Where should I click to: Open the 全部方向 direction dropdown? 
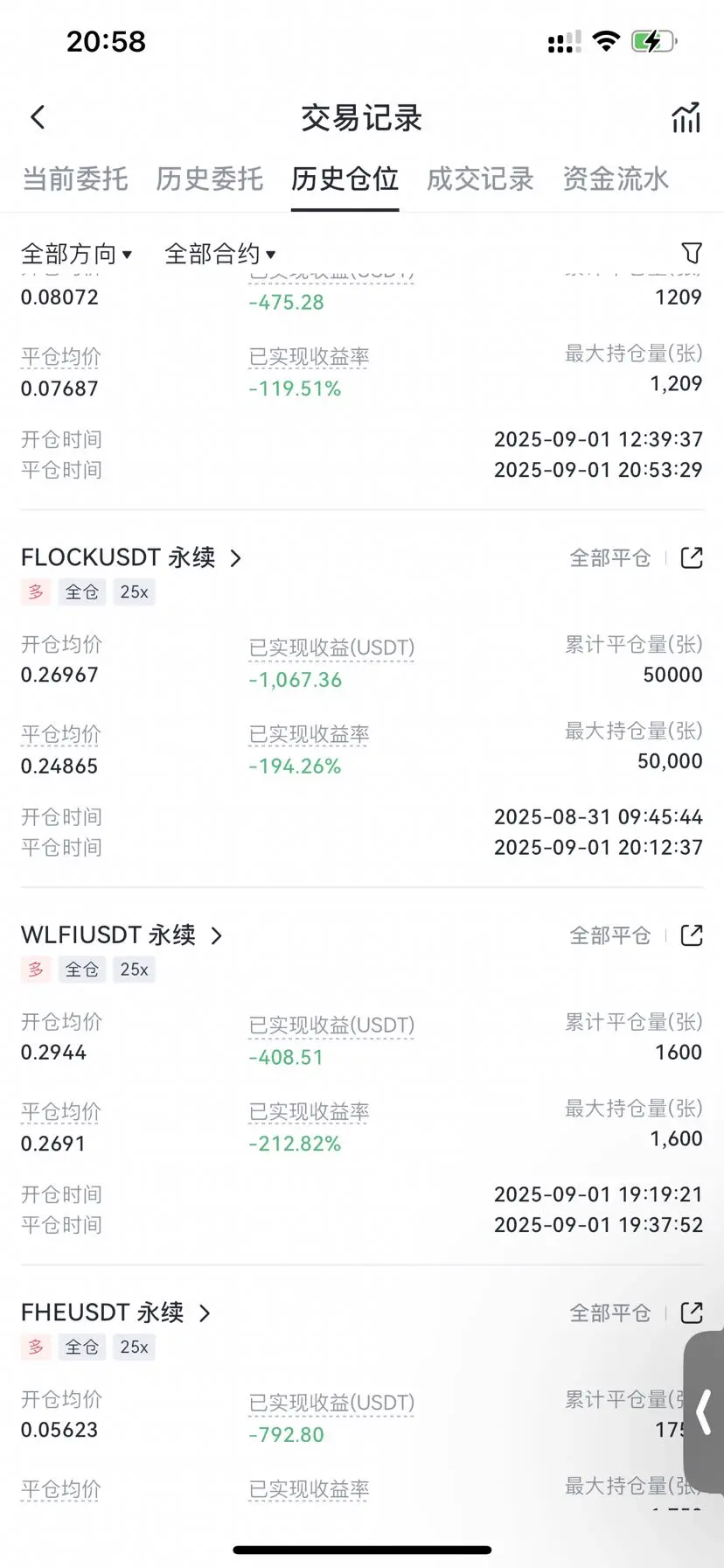76,254
